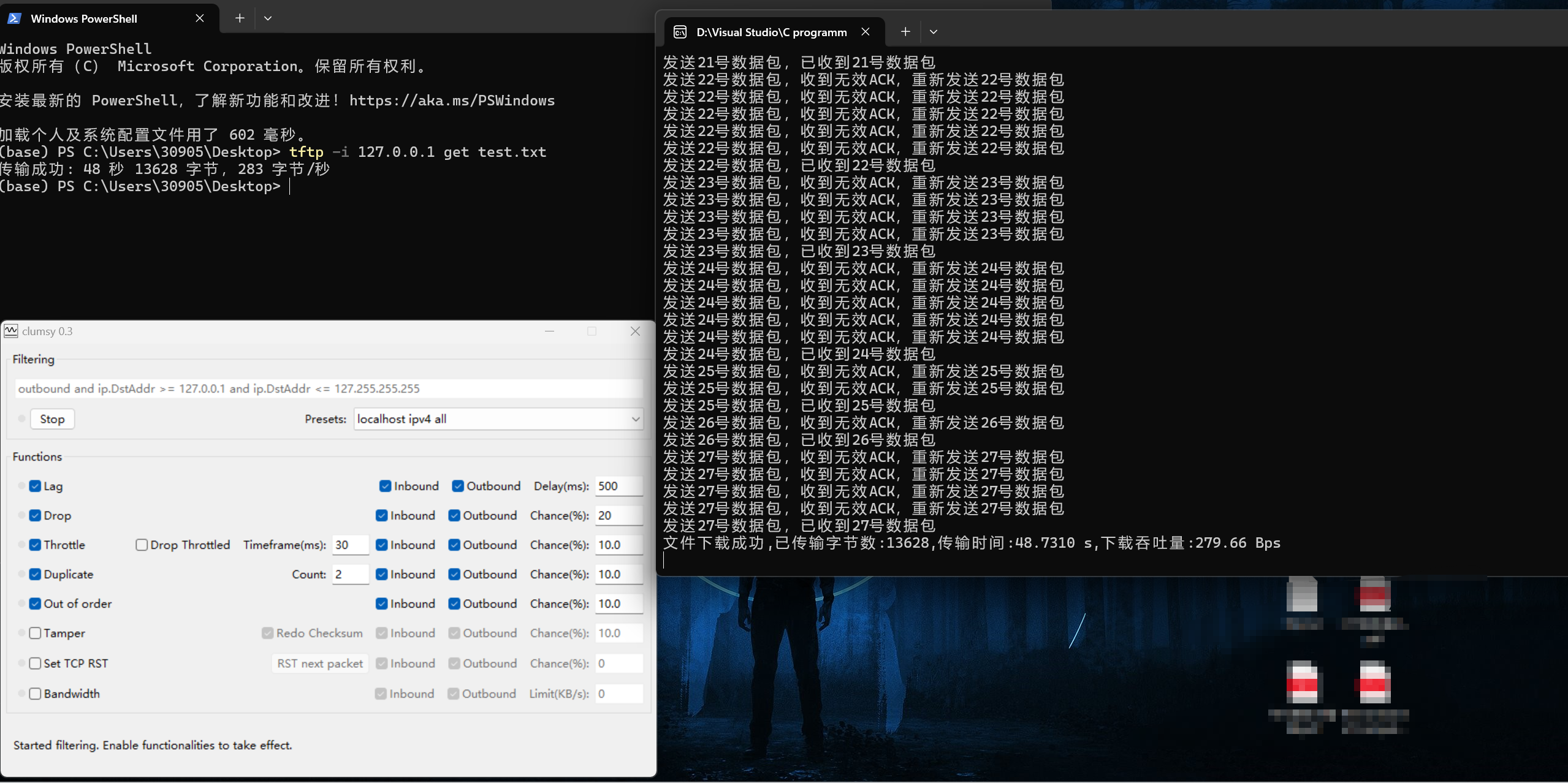1568x783 pixels.
Task: Check the Drop Throttled option
Action: (142, 545)
